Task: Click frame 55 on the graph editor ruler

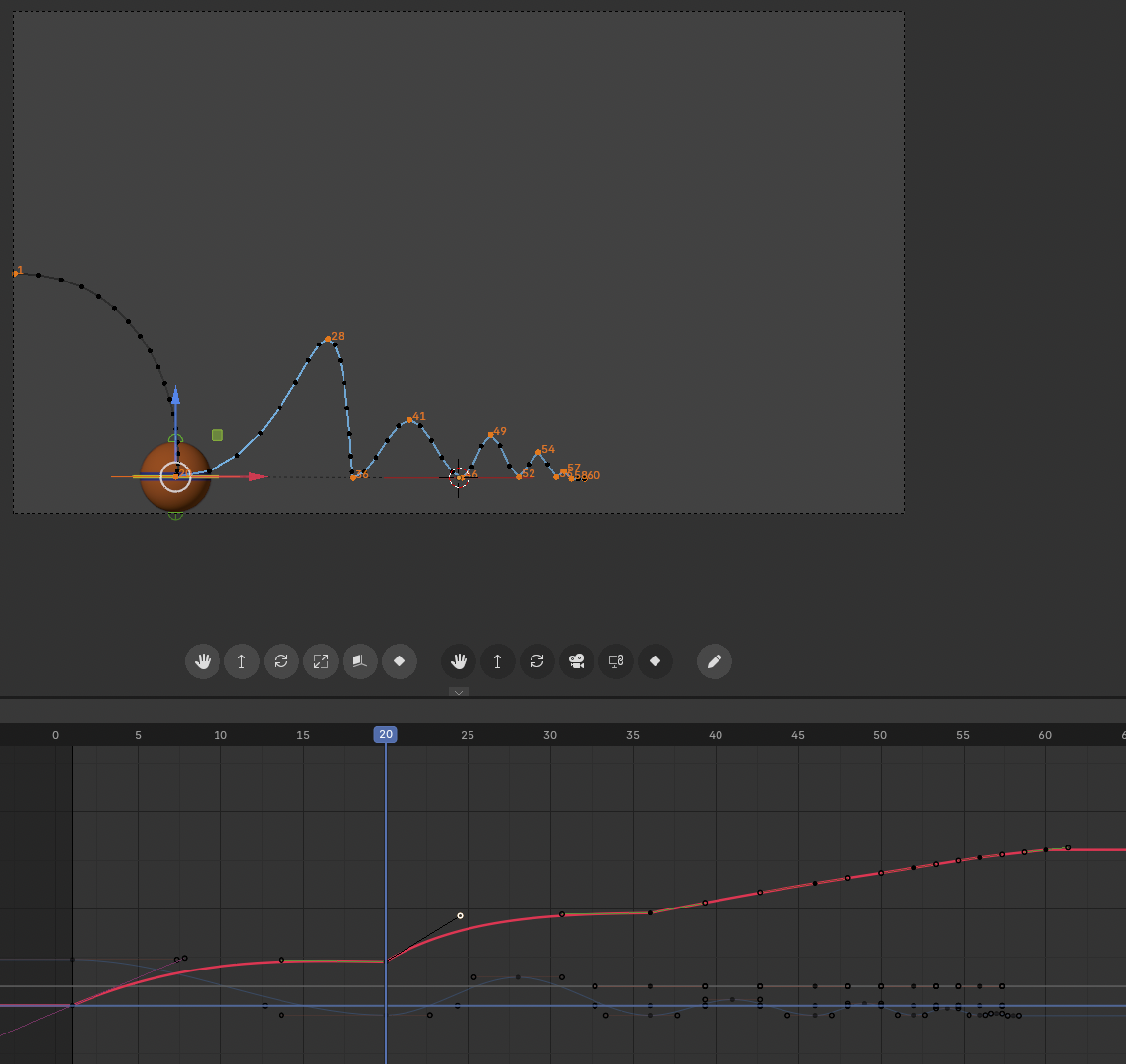Action: (963, 735)
